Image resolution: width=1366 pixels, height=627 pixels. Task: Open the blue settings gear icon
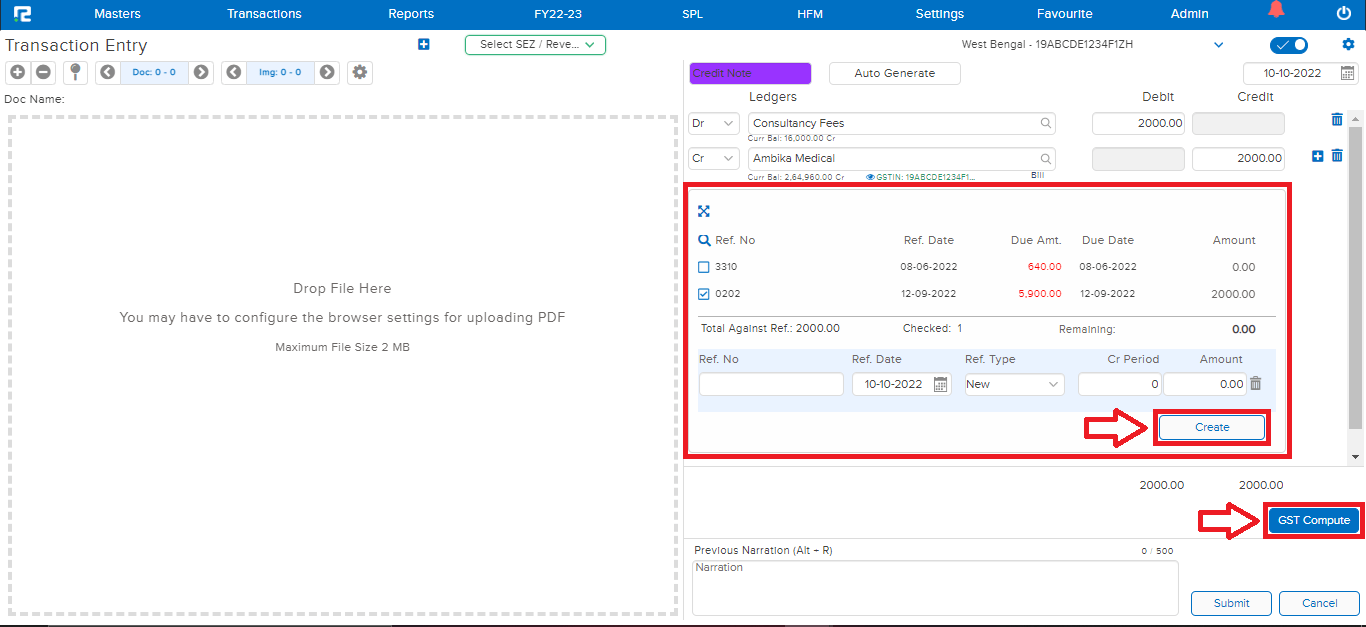(1348, 45)
